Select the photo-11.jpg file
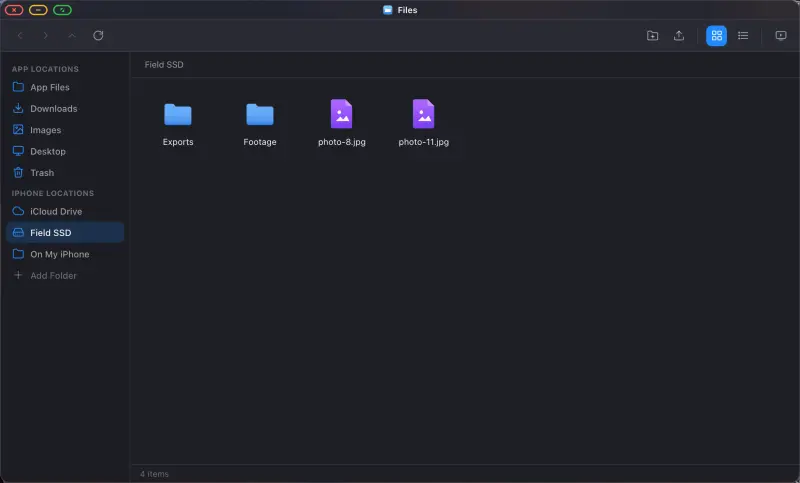 coord(423,123)
